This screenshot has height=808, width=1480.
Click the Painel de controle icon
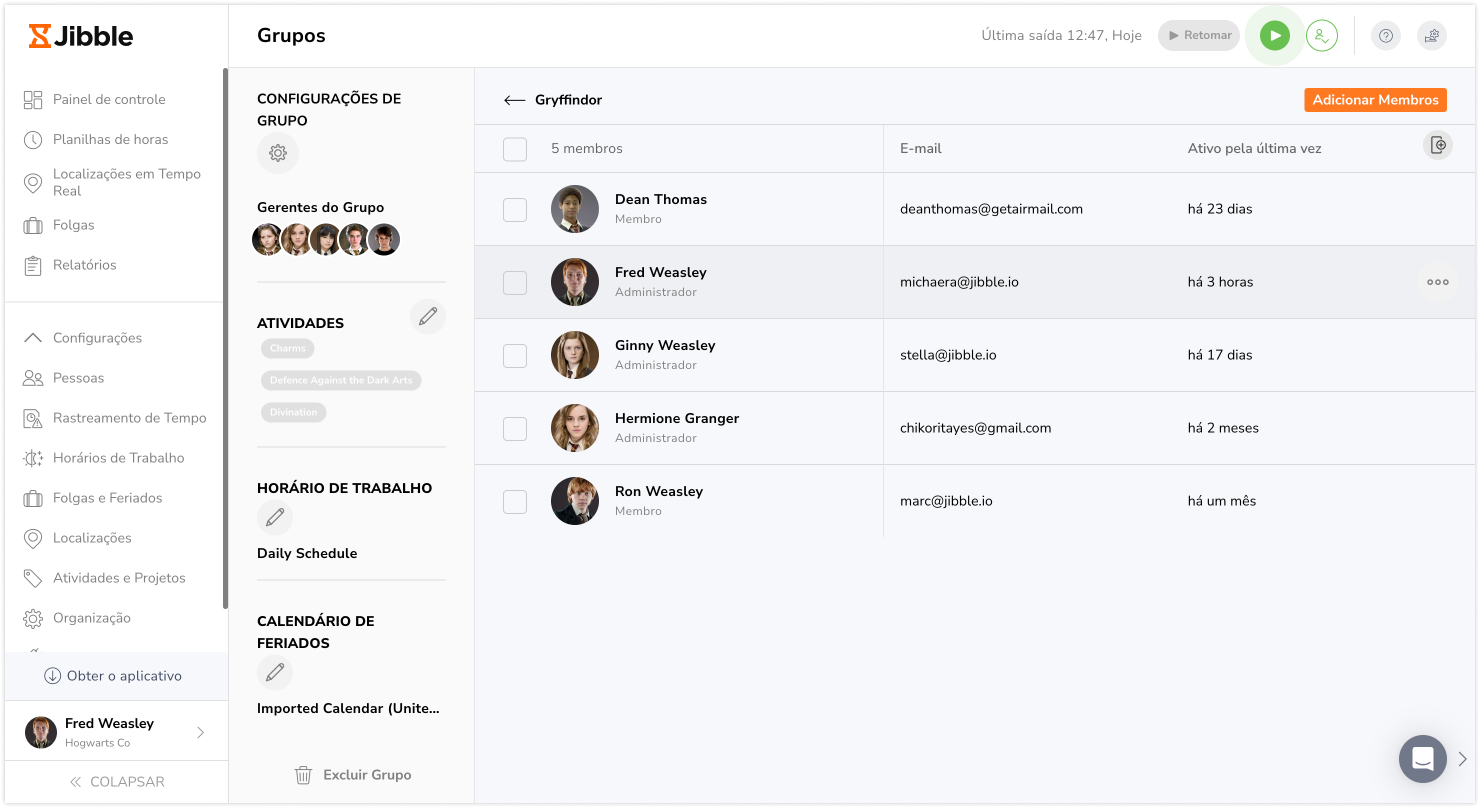point(33,100)
